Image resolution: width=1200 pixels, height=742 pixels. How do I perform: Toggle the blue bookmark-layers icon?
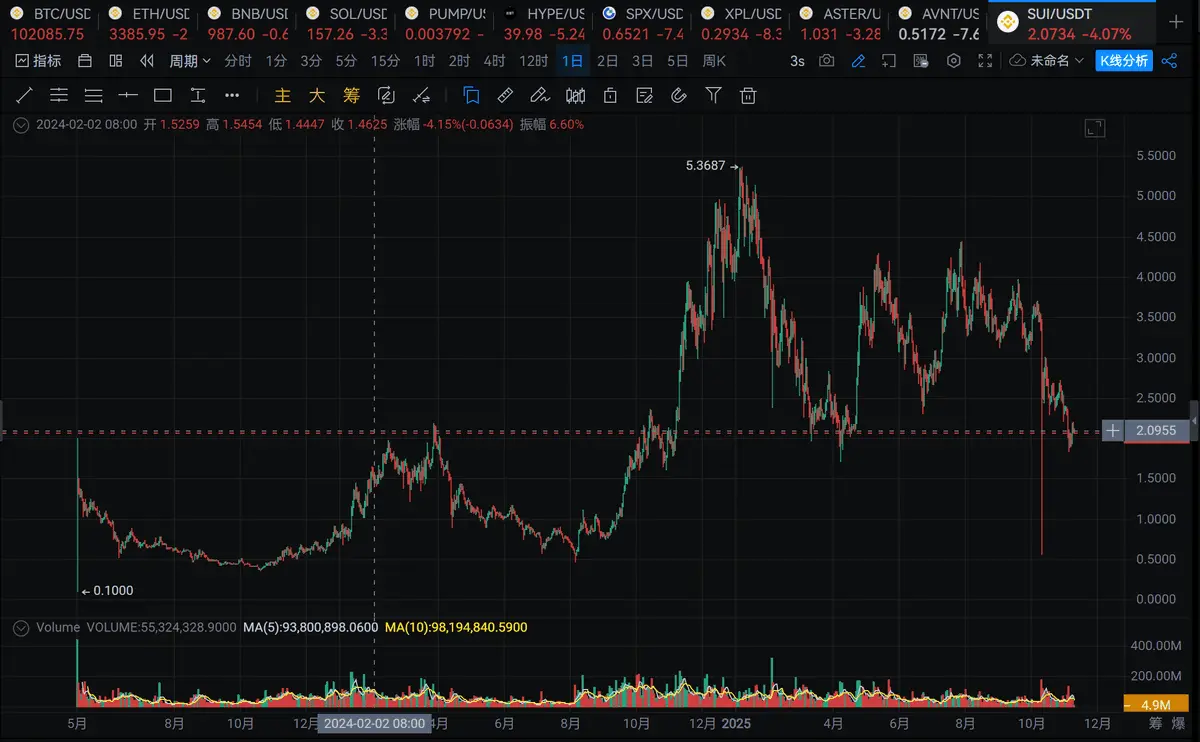tap(471, 96)
